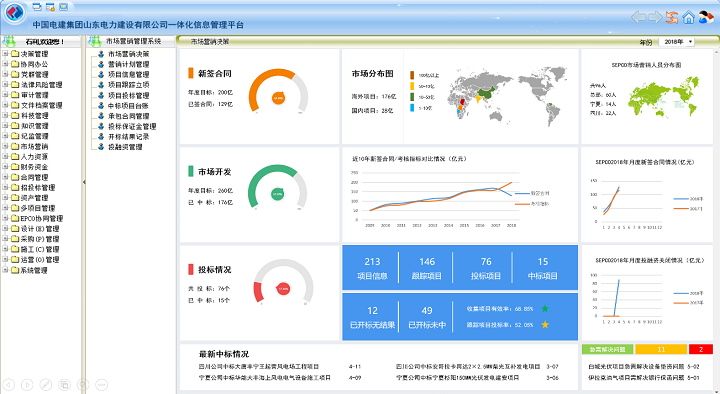
Task: Select 财务资金 folder in the left tree
Action: click(x=34, y=167)
